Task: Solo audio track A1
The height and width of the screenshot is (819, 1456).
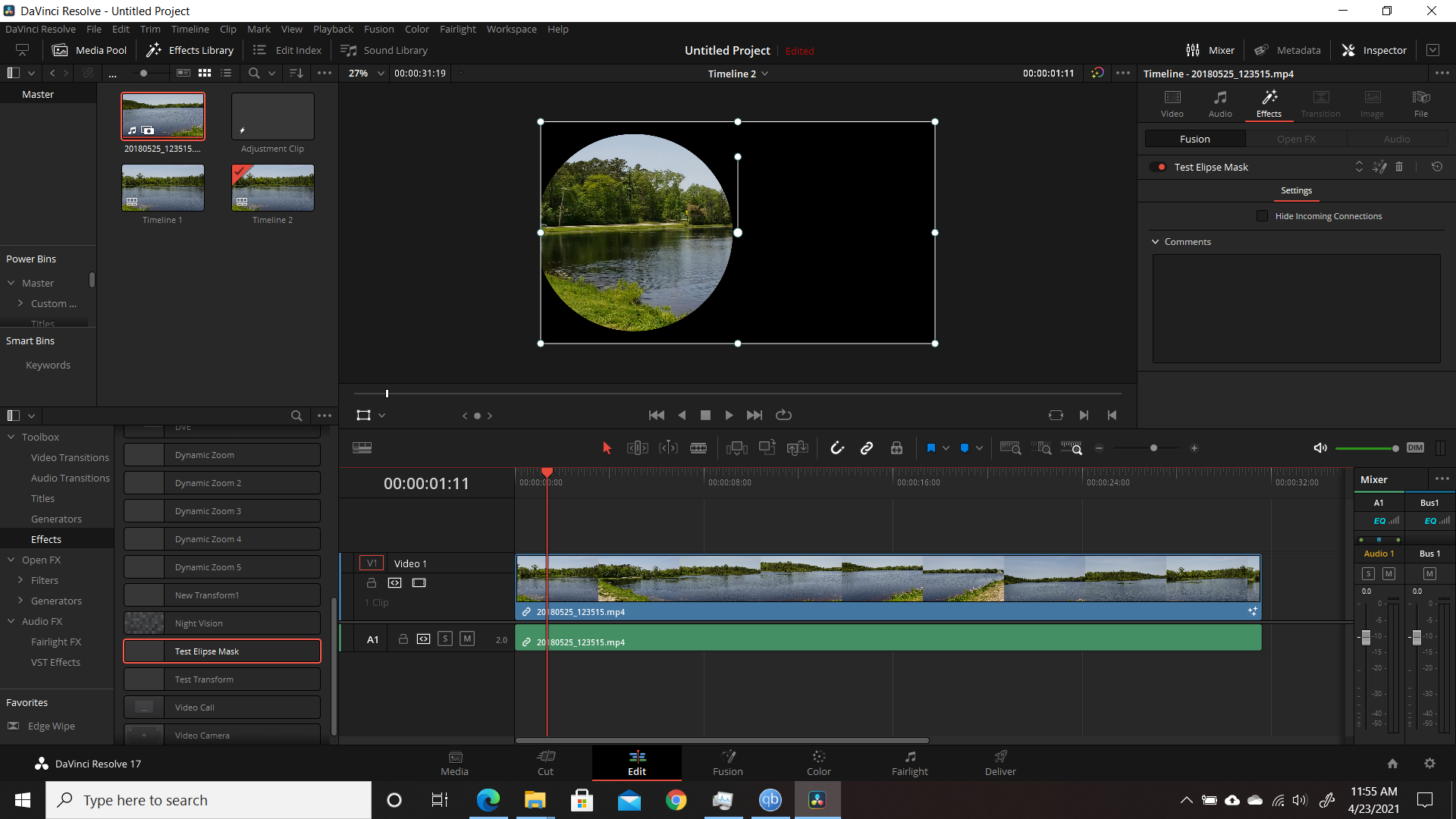Action: 445,639
